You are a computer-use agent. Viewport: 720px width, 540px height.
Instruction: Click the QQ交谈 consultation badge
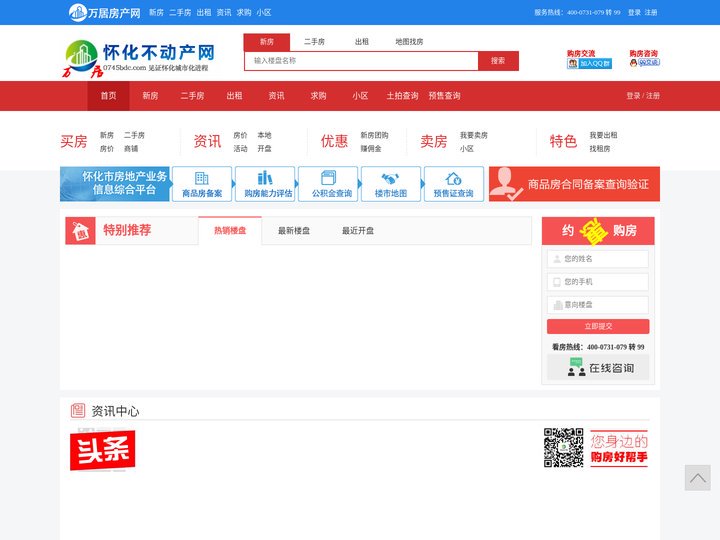pos(645,63)
